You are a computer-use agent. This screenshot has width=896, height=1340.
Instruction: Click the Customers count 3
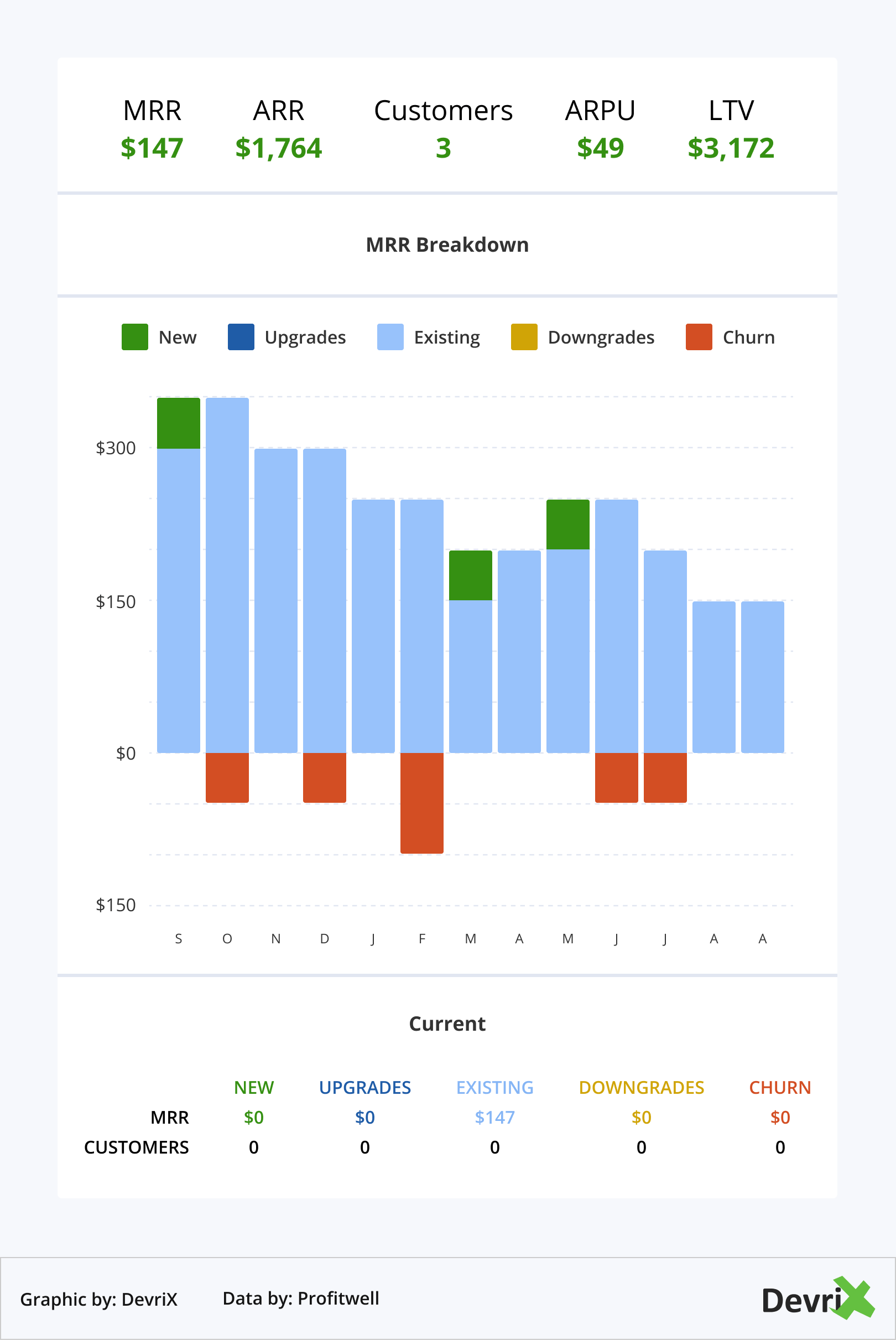pyautogui.click(x=444, y=148)
